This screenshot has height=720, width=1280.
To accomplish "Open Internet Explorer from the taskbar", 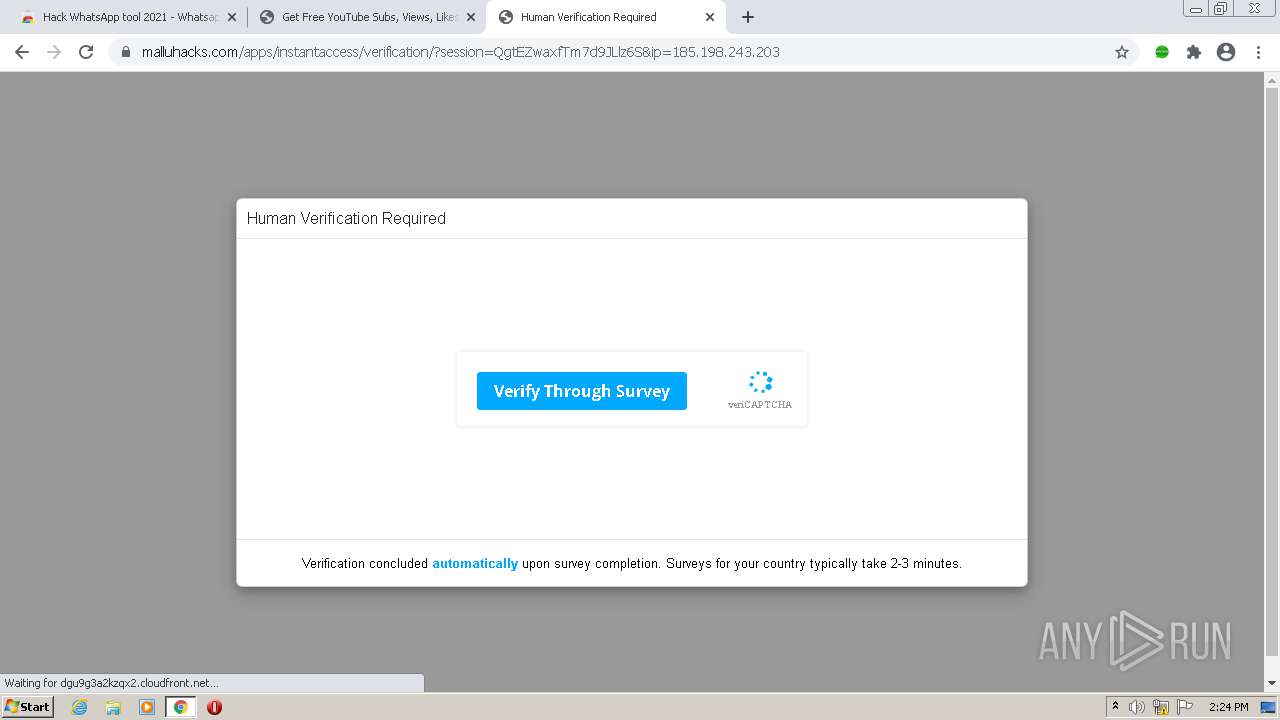I will point(80,707).
